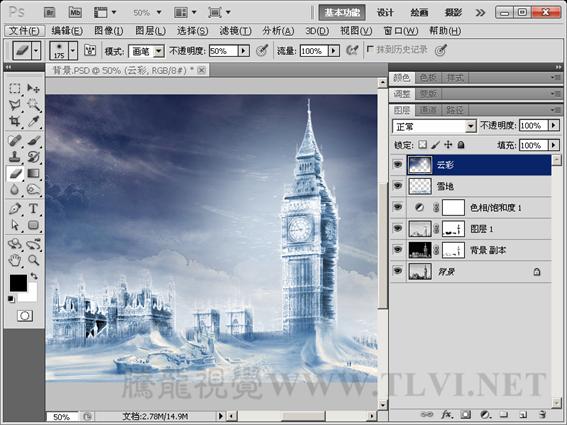
Task: Swap foreground and background colors
Action: (x=34, y=276)
